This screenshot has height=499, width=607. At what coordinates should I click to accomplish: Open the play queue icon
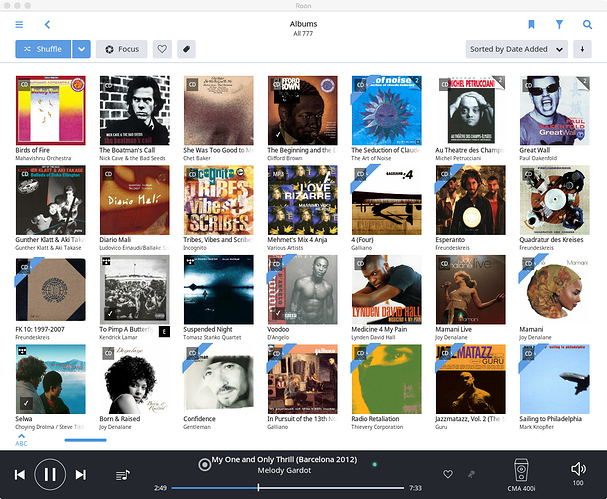pyautogui.click(x=123, y=475)
